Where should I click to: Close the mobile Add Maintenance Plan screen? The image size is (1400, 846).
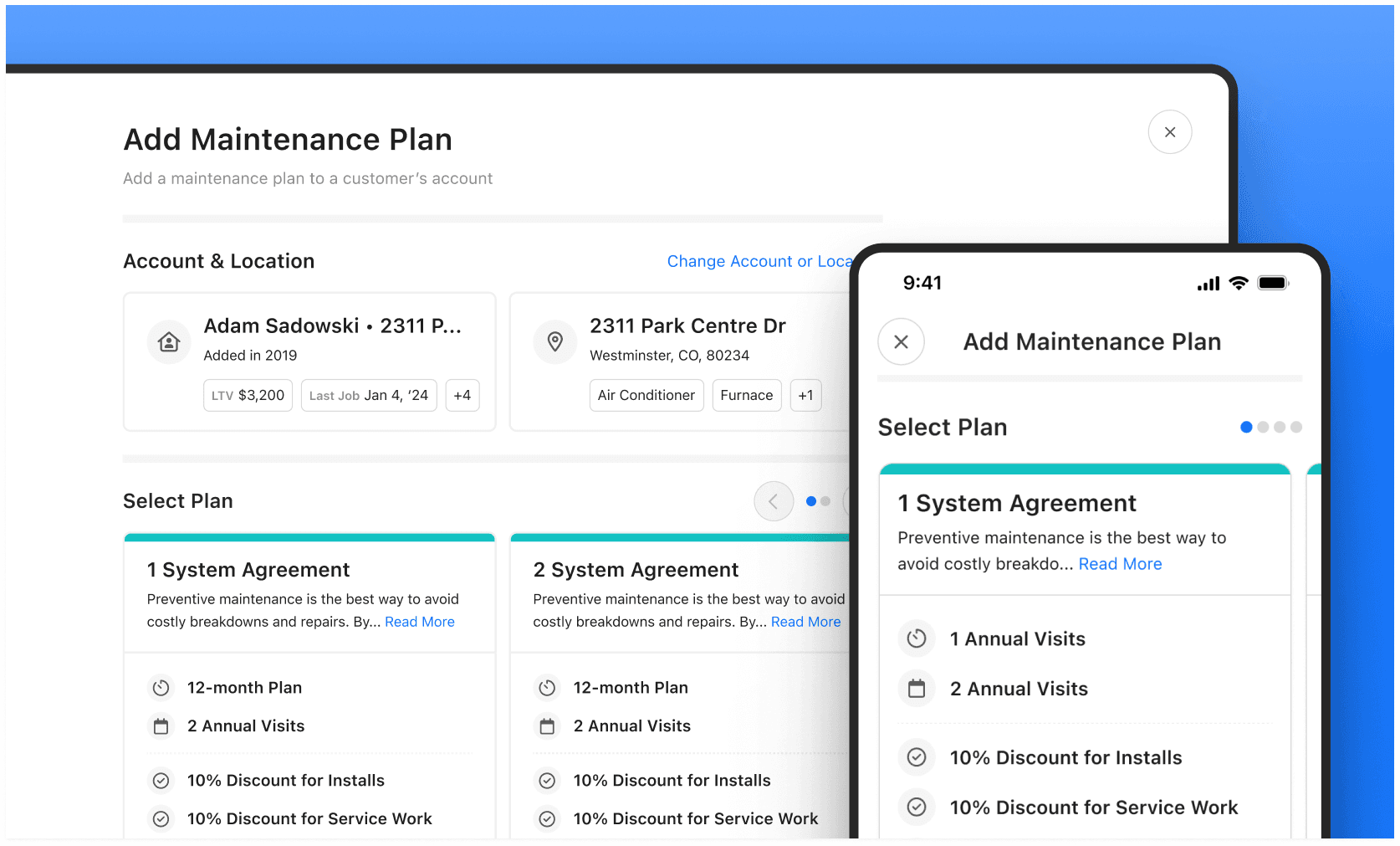[x=901, y=341]
